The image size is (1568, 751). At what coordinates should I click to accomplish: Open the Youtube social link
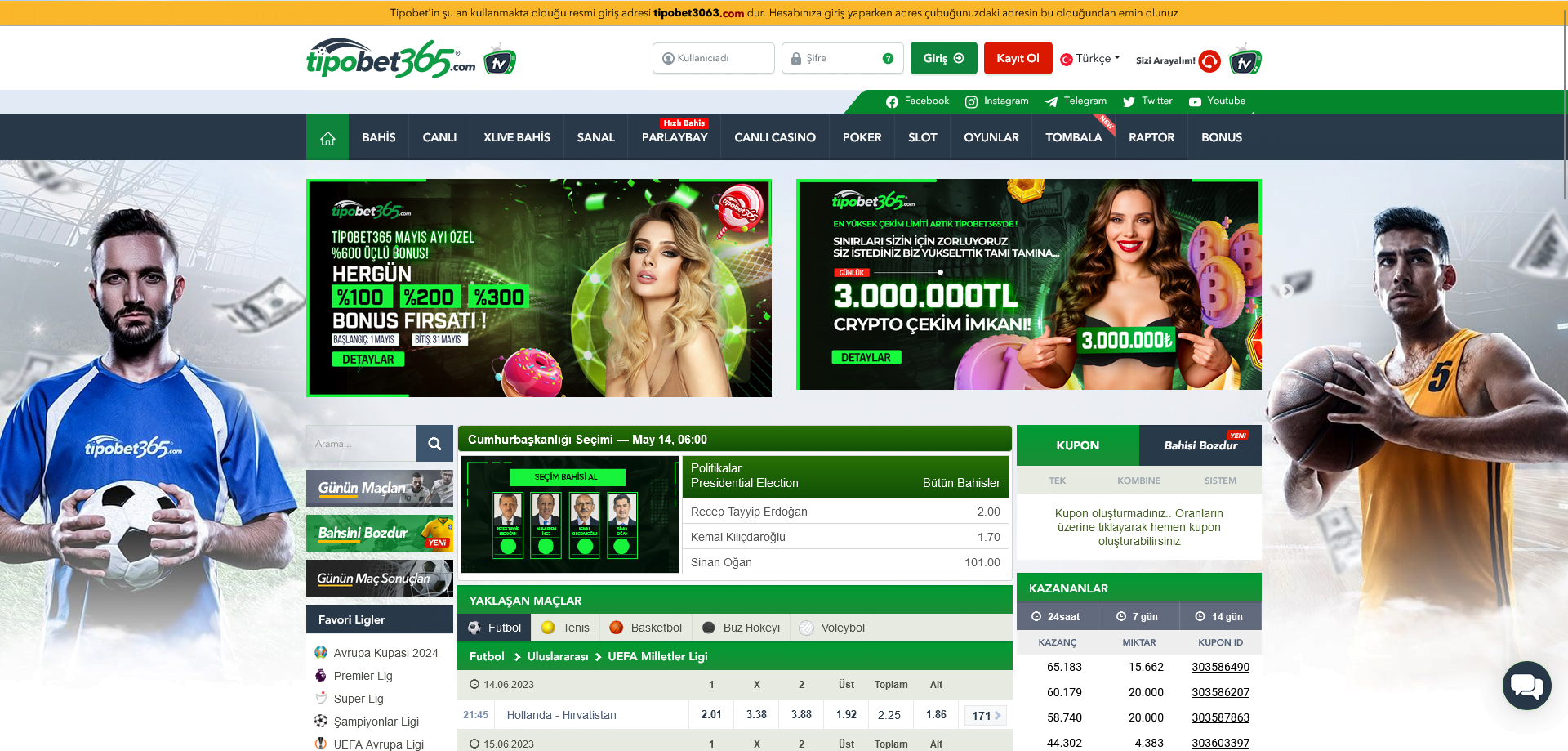[x=1217, y=101]
